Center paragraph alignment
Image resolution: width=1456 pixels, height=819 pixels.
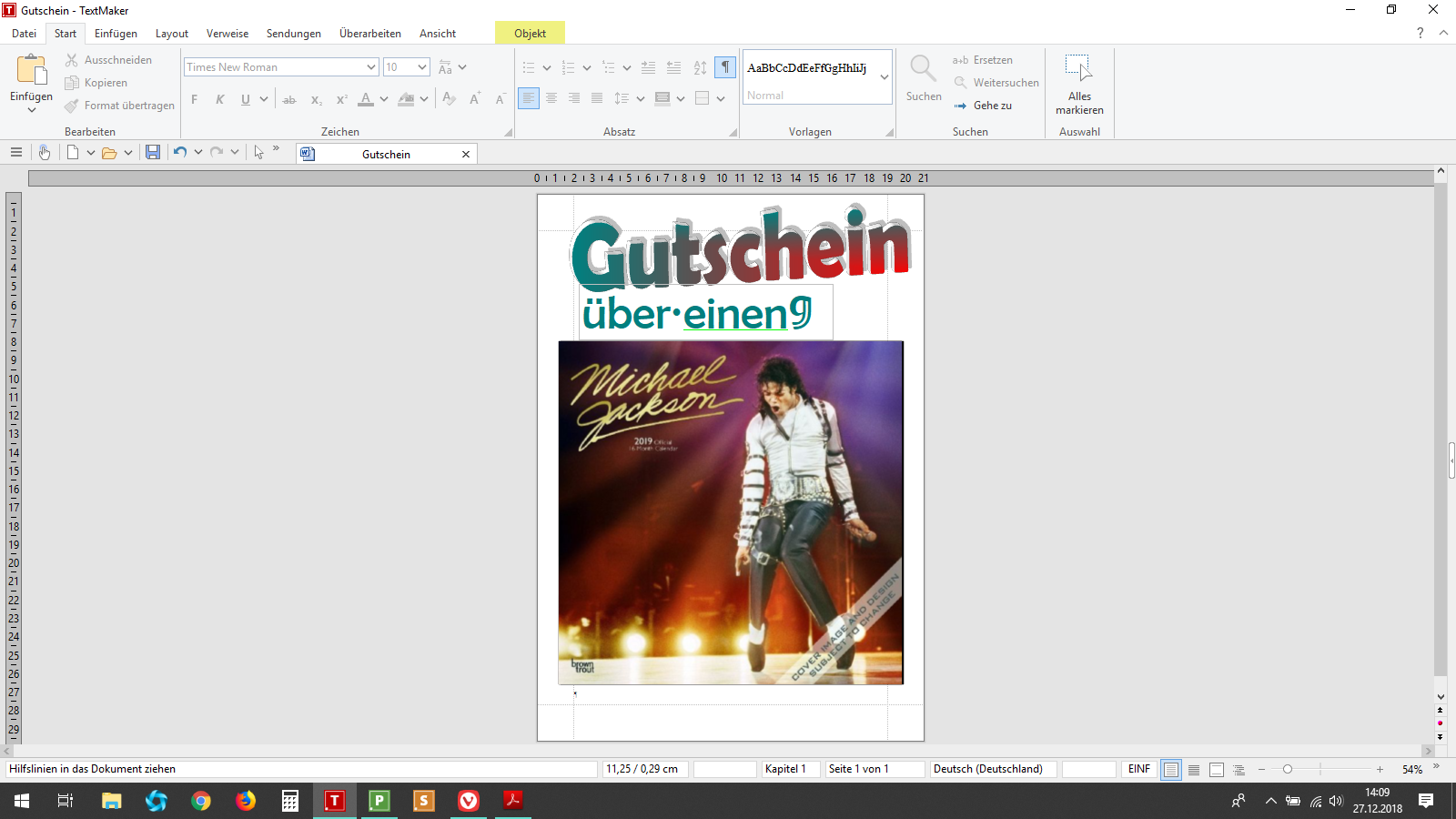coord(551,98)
